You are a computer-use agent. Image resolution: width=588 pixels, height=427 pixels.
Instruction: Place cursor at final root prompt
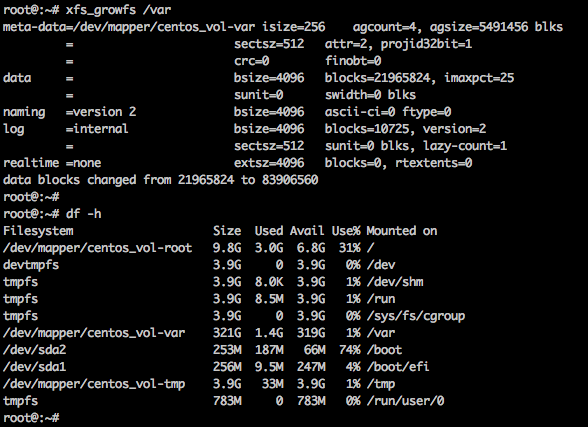(31, 418)
